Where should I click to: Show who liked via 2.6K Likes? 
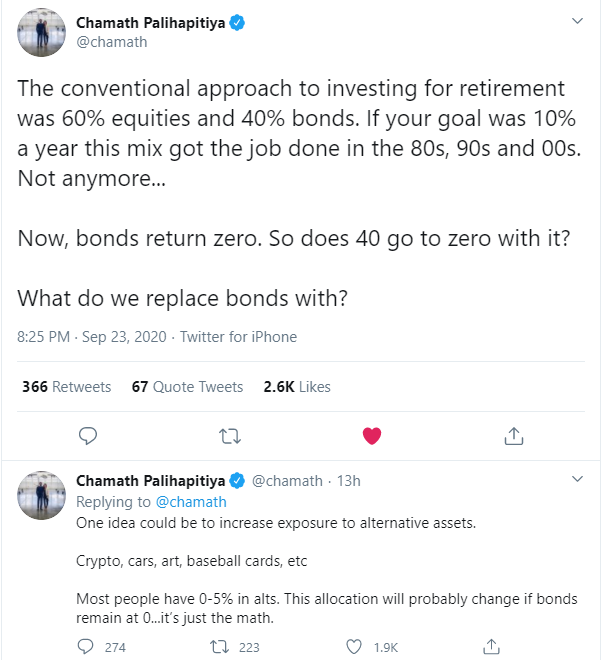(x=297, y=386)
